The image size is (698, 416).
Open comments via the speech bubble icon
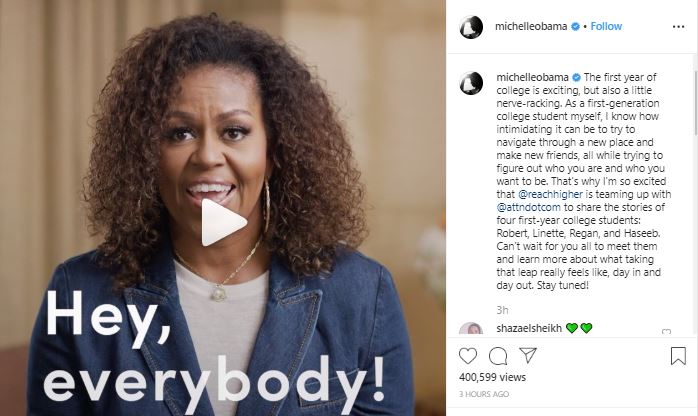(x=498, y=356)
